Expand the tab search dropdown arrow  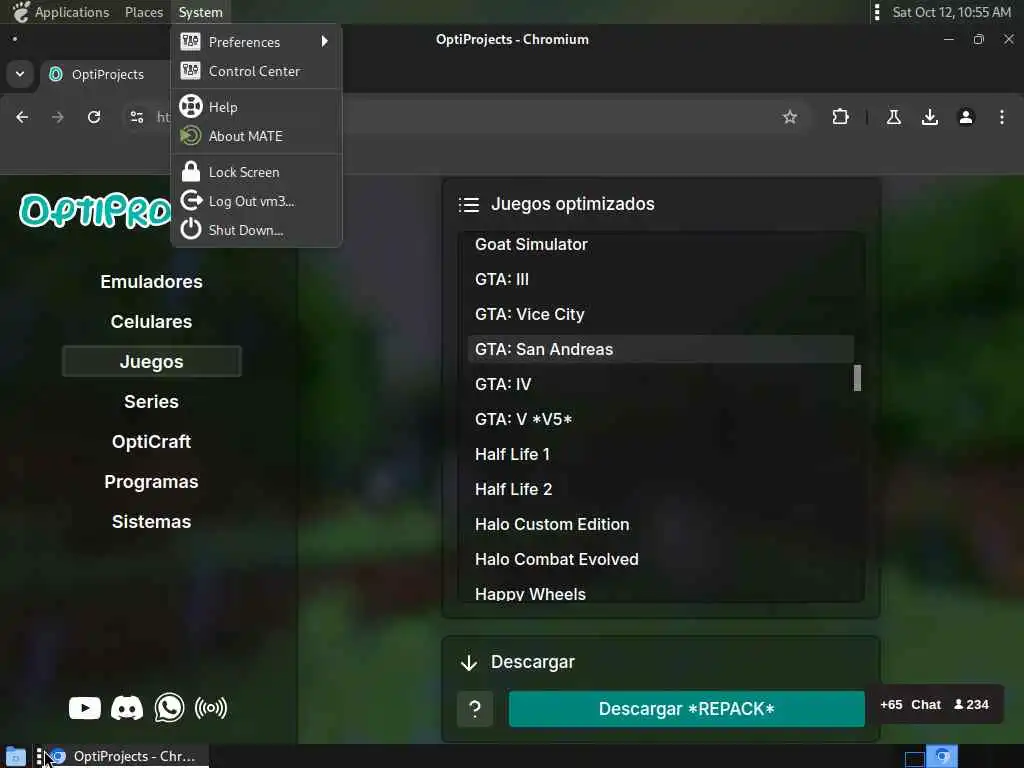[x=20, y=74]
